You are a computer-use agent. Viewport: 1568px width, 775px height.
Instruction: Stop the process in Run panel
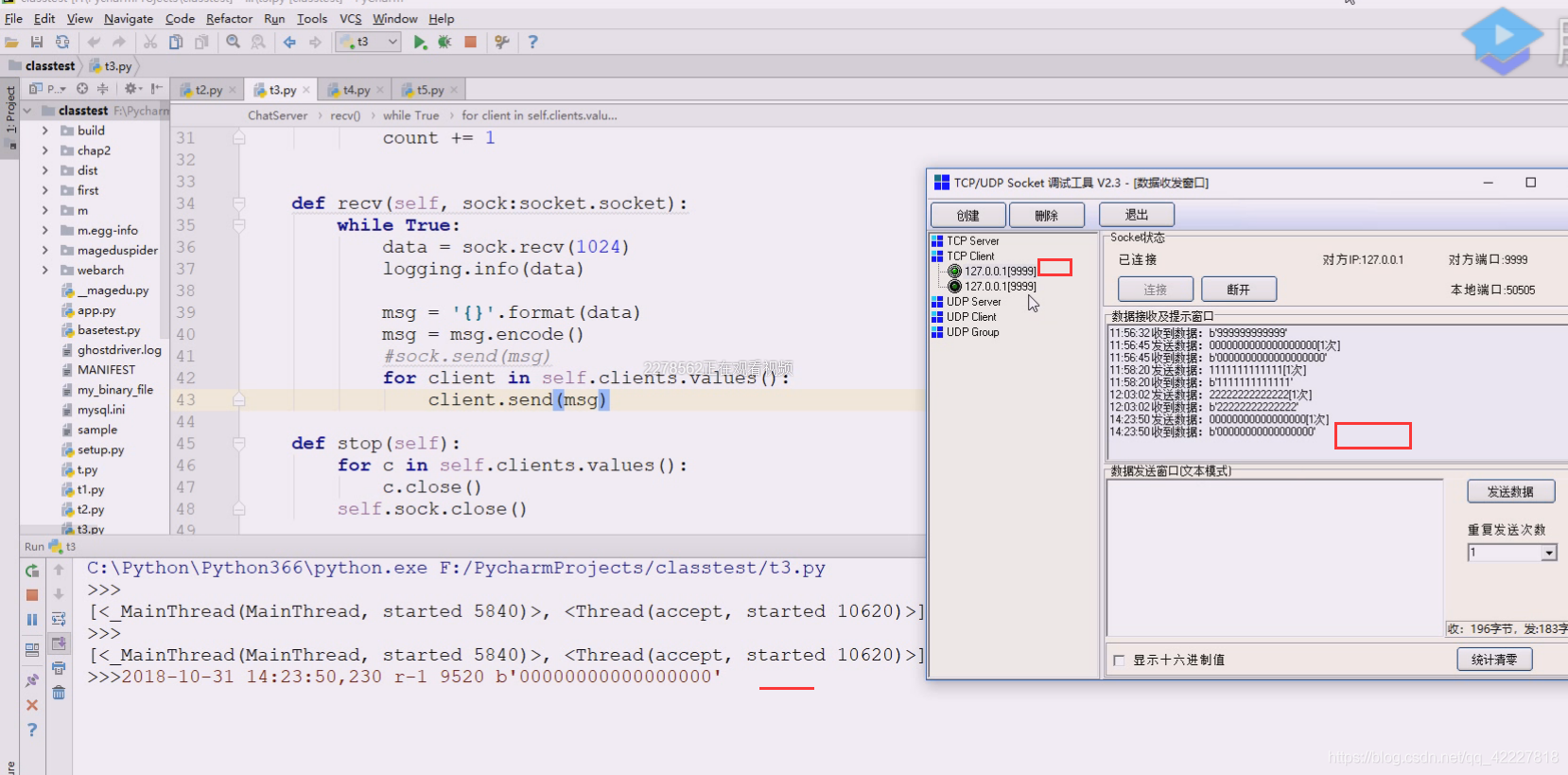click(x=32, y=595)
